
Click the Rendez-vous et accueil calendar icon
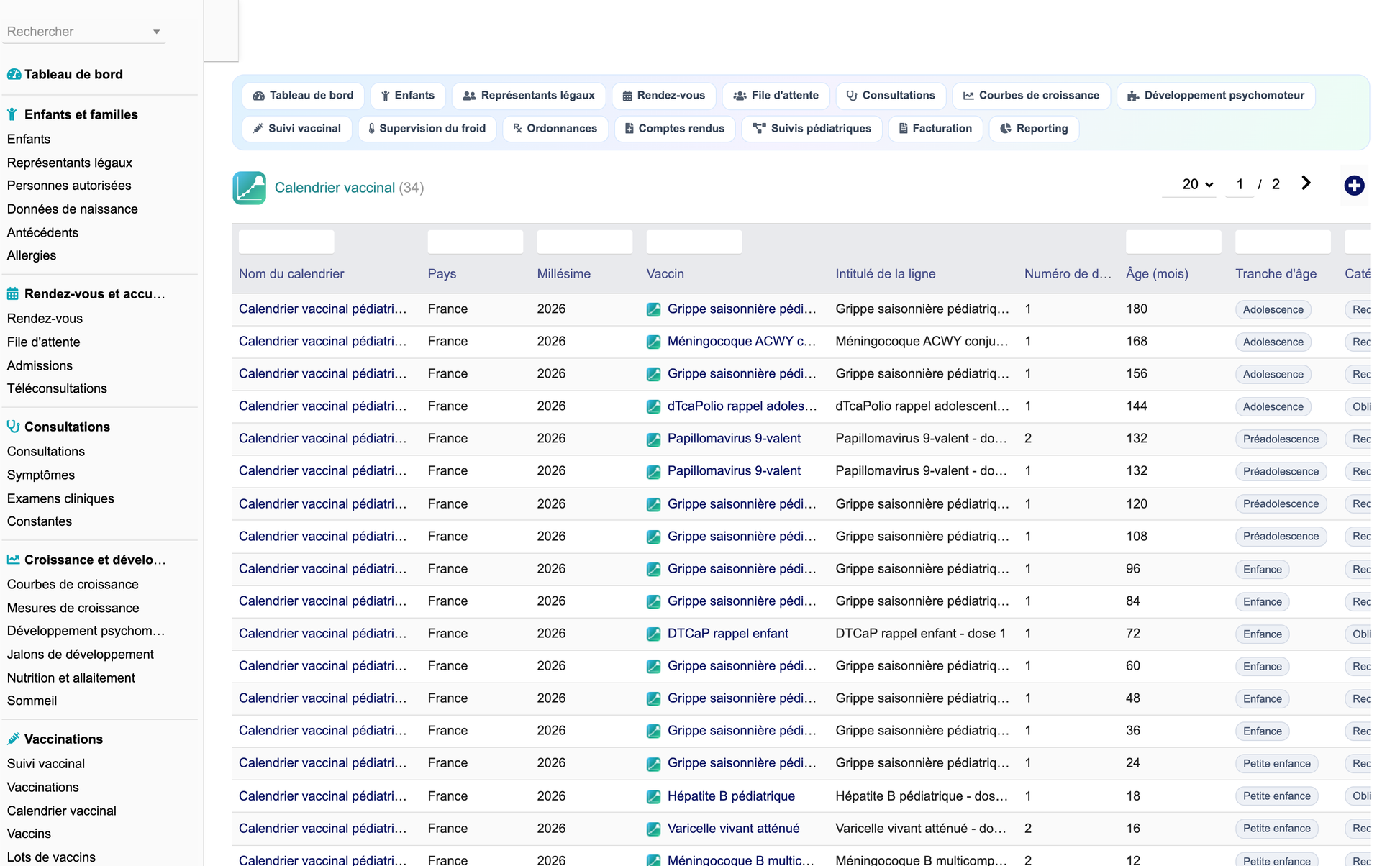13,293
